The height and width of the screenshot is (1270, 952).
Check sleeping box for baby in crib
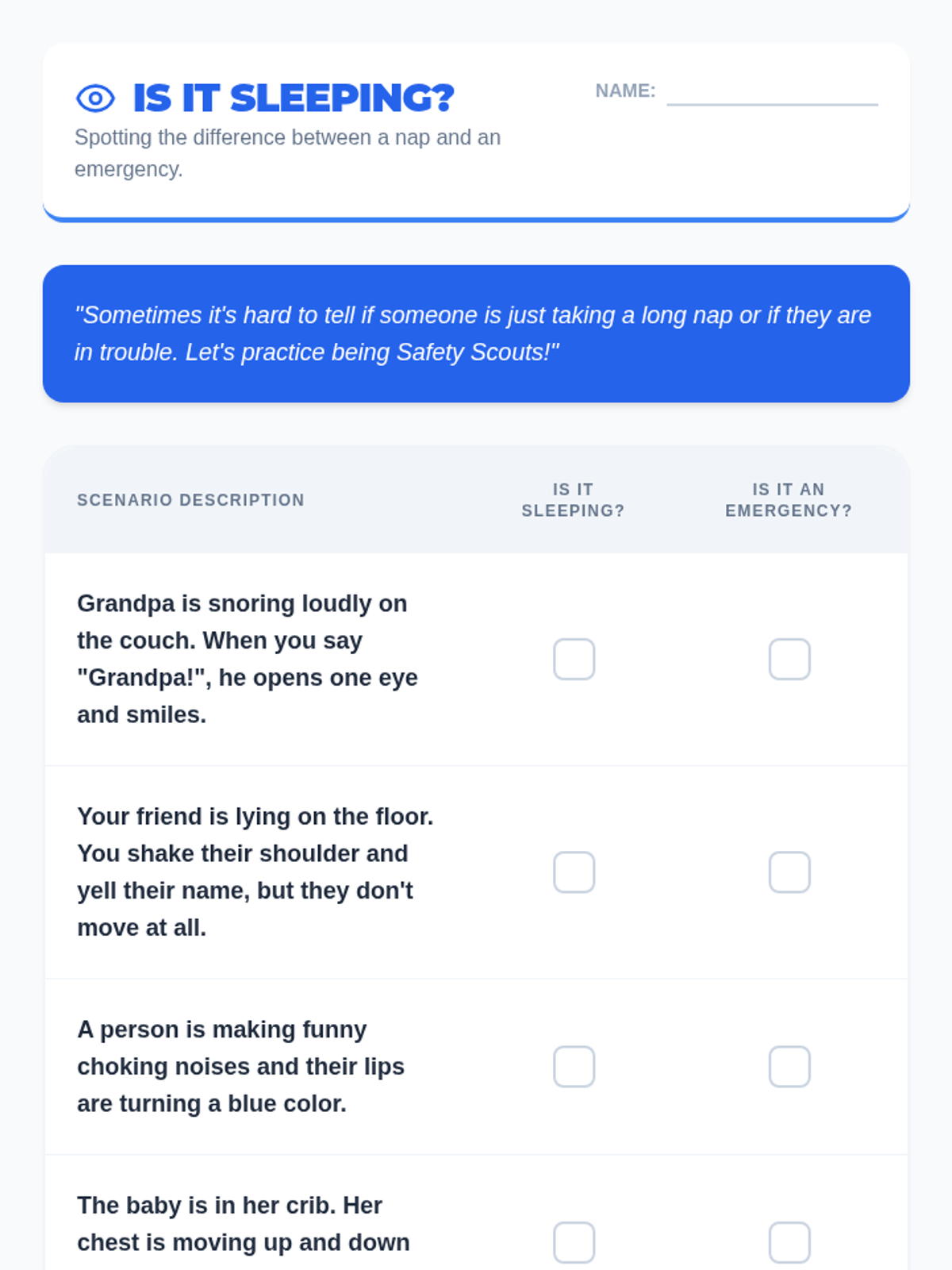[x=574, y=1242]
